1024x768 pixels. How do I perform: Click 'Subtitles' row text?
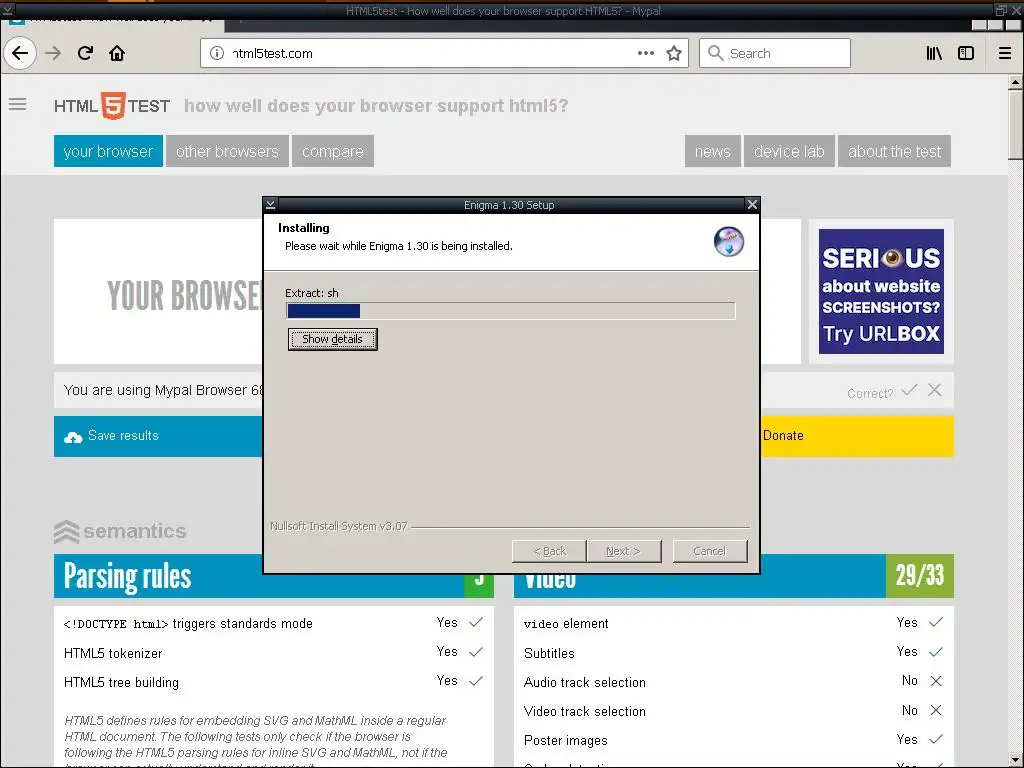click(549, 653)
